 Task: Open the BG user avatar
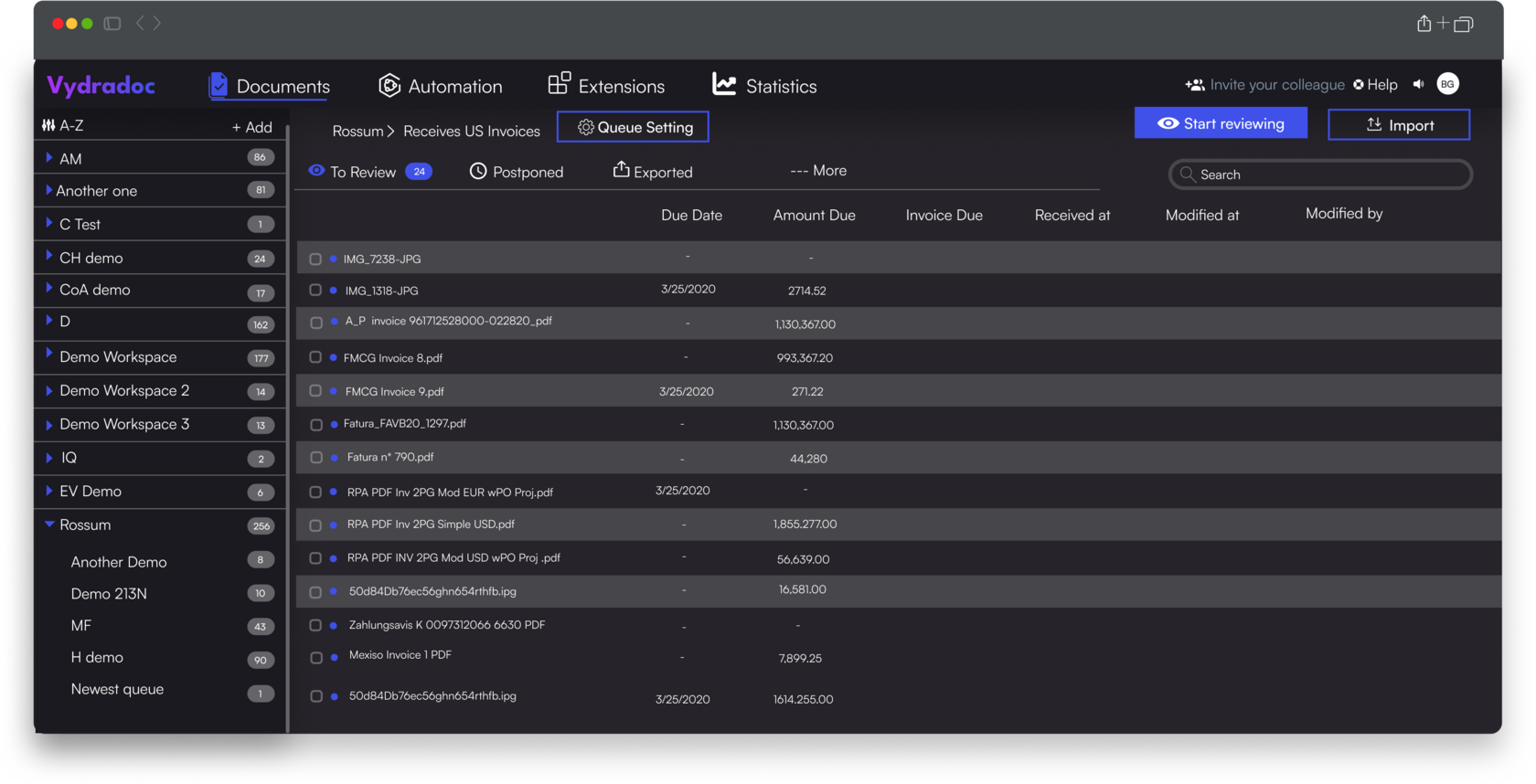[1447, 84]
